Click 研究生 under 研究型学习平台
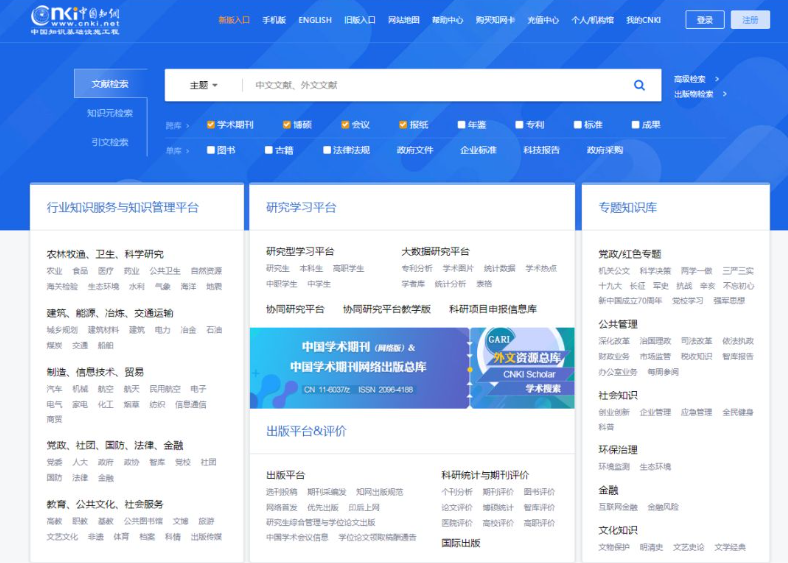788x563 pixels. click(278, 268)
